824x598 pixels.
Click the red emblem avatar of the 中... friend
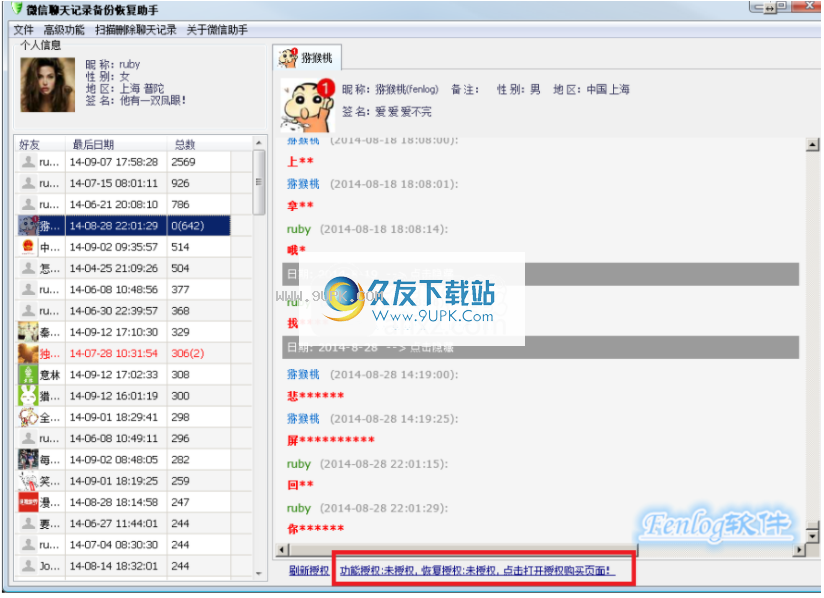coord(28,247)
